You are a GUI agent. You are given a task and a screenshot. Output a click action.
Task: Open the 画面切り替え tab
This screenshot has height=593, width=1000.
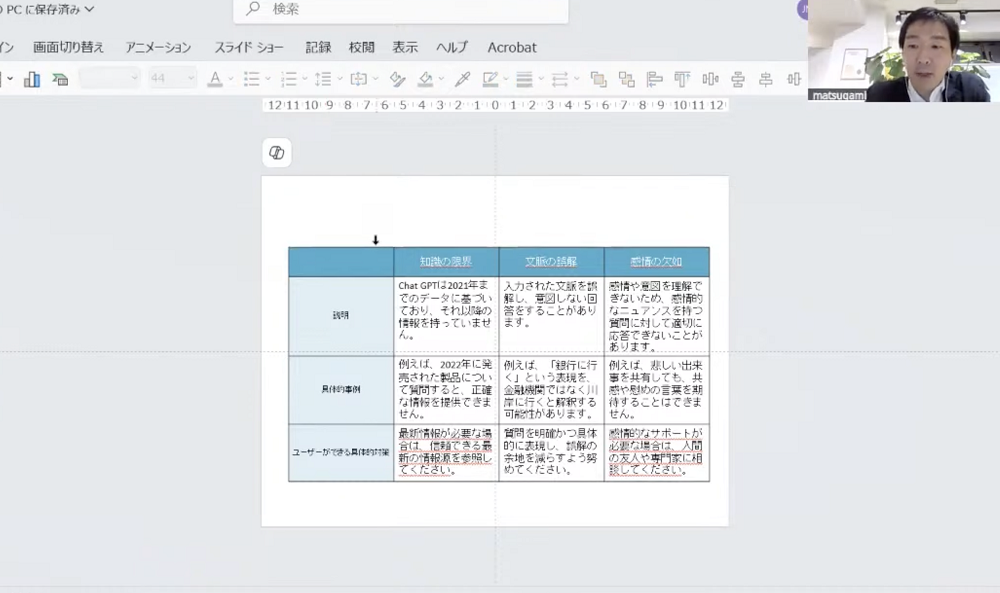point(68,47)
